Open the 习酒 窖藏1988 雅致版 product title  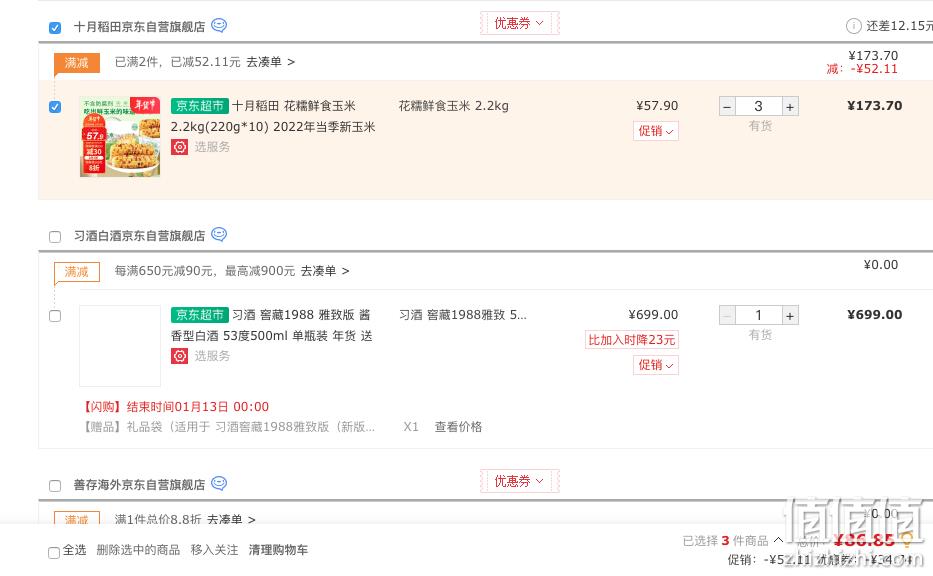point(272,325)
